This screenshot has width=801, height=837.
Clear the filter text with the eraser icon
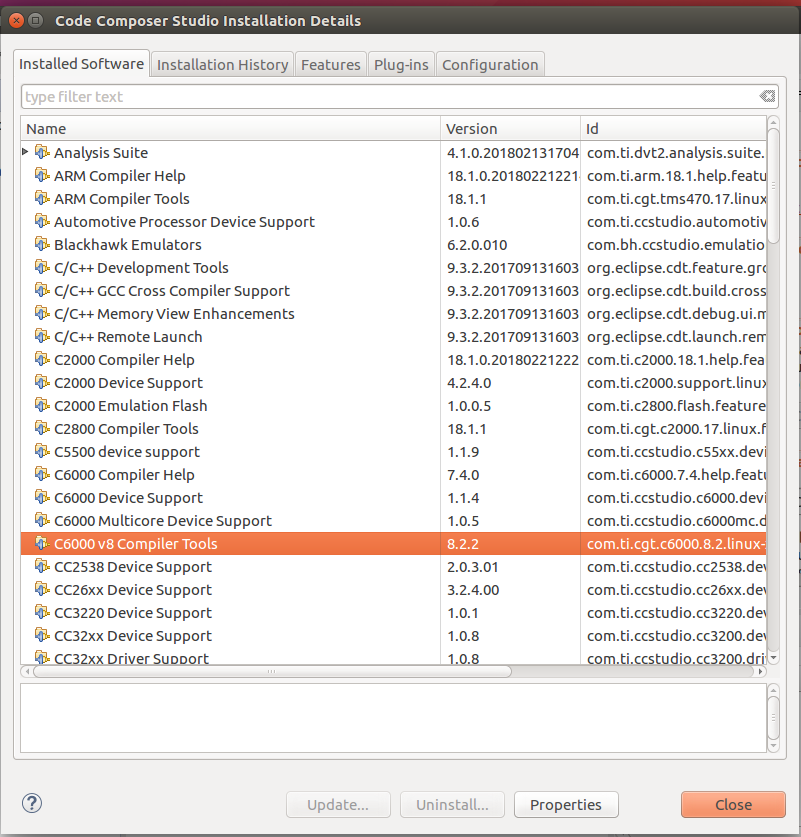pos(767,96)
